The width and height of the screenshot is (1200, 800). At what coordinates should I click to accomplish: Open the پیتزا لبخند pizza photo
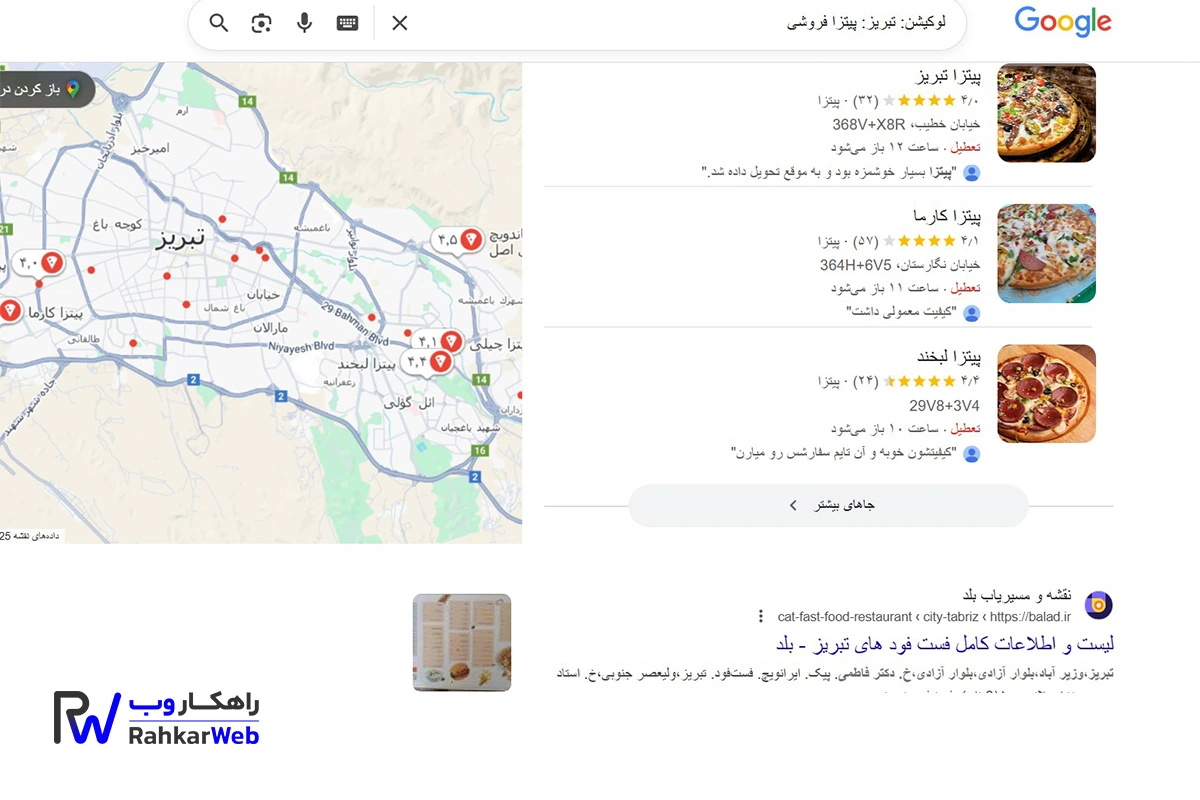coord(1047,394)
